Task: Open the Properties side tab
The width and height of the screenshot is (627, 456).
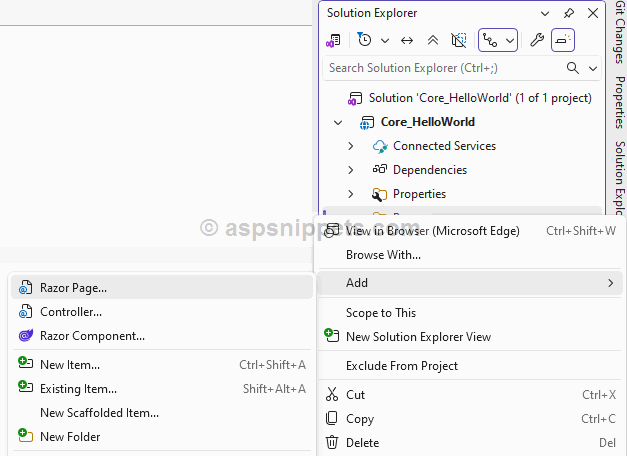Action: point(620,102)
